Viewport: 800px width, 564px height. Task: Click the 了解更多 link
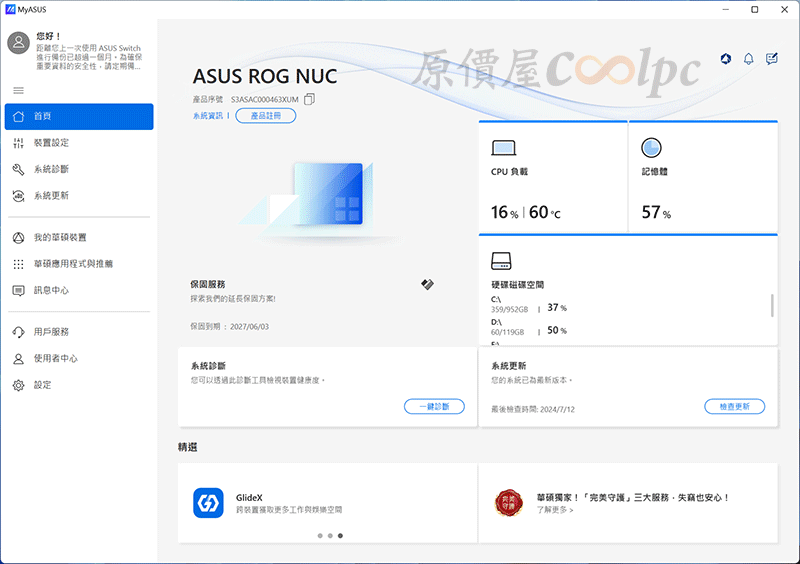[x=555, y=510]
